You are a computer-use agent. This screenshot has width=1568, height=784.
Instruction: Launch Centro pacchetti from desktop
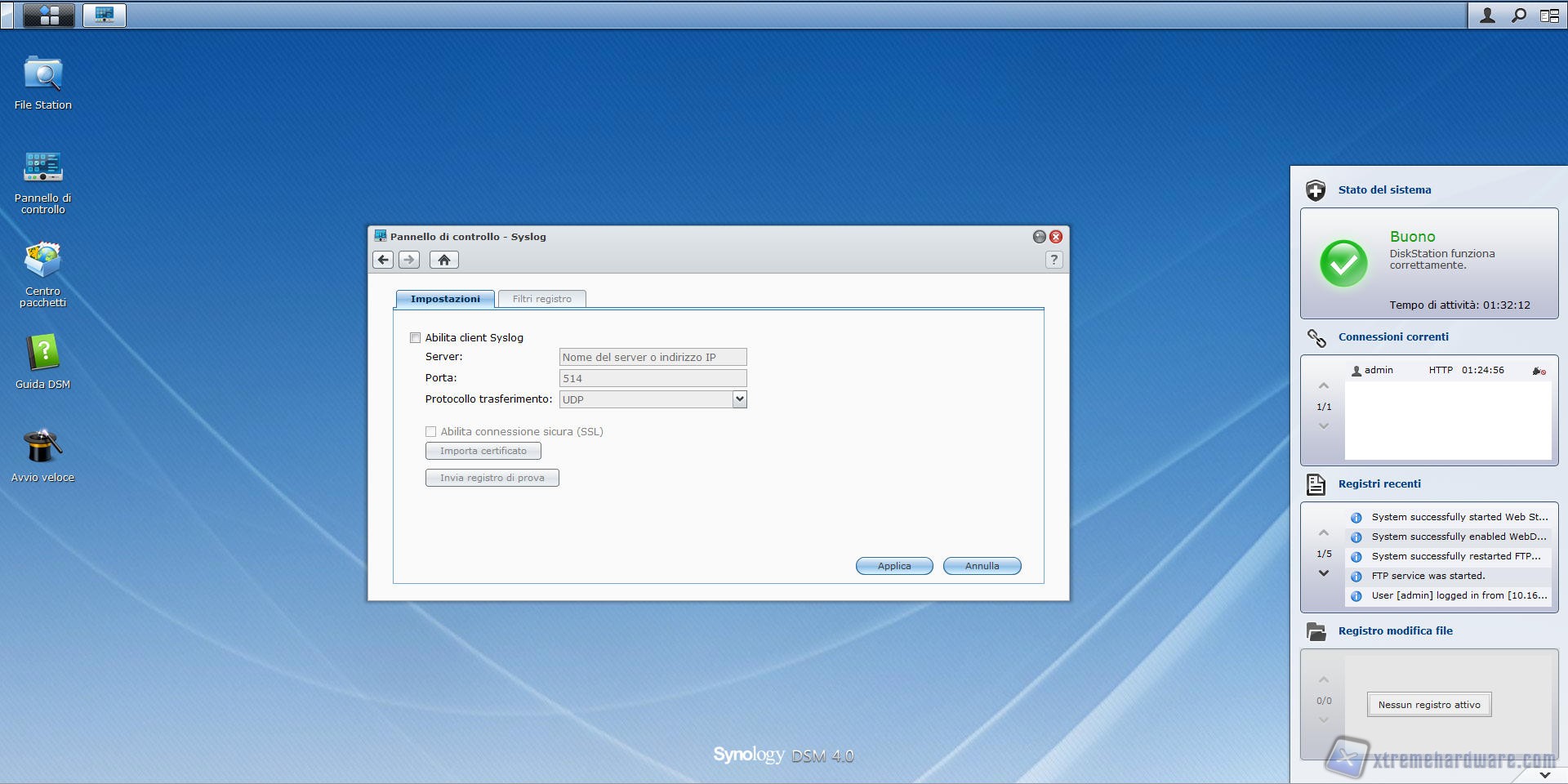tap(42, 261)
